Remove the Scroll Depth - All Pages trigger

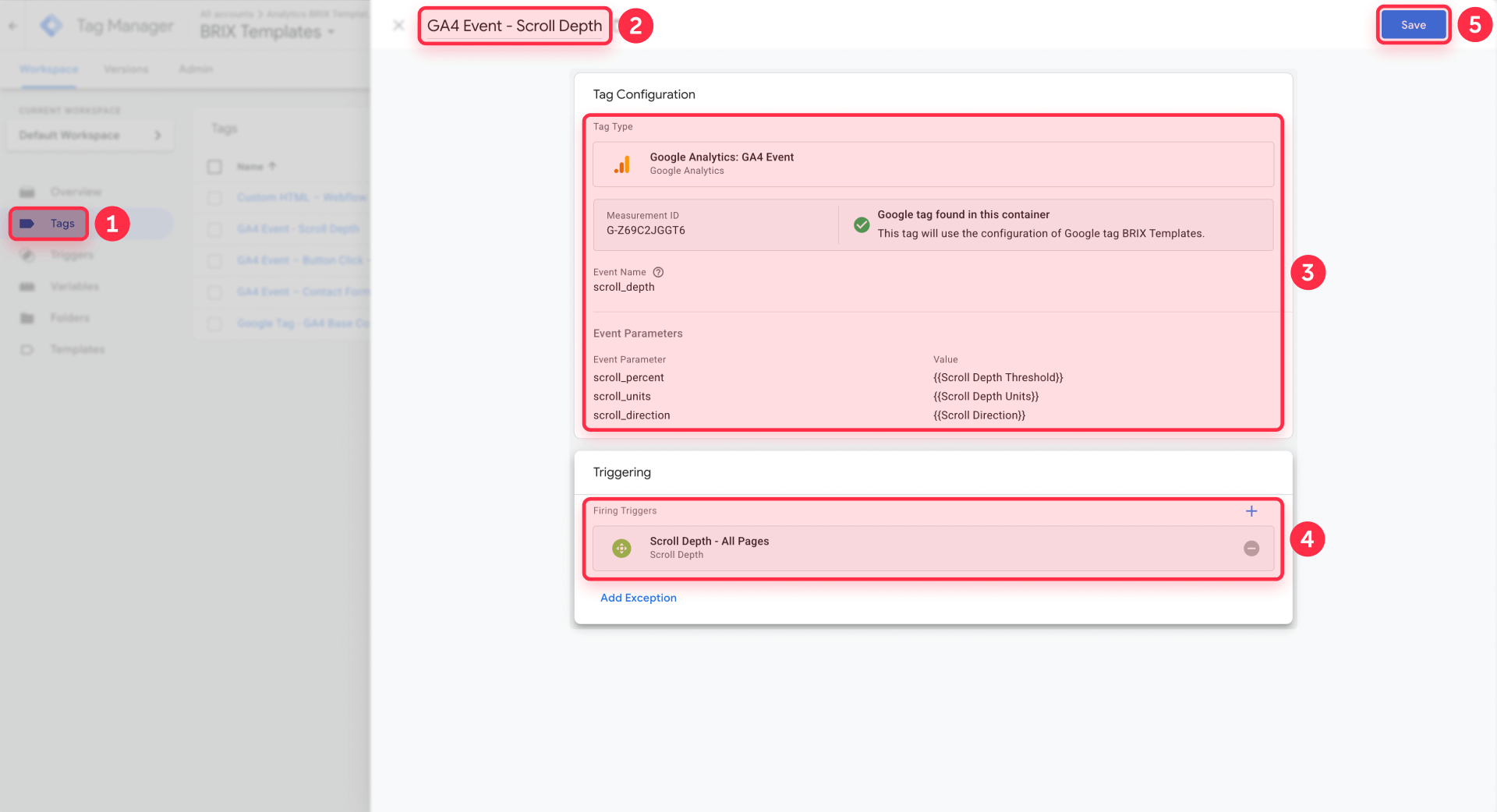(x=1251, y=548)
